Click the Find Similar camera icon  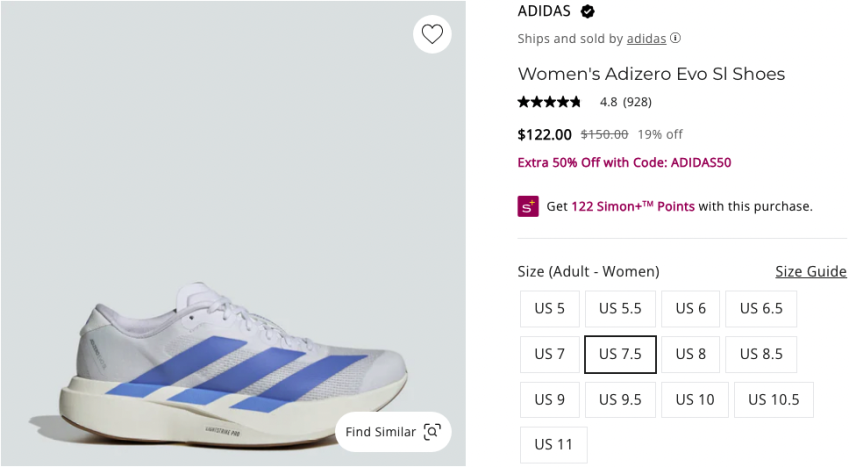[x=432, y=432]
